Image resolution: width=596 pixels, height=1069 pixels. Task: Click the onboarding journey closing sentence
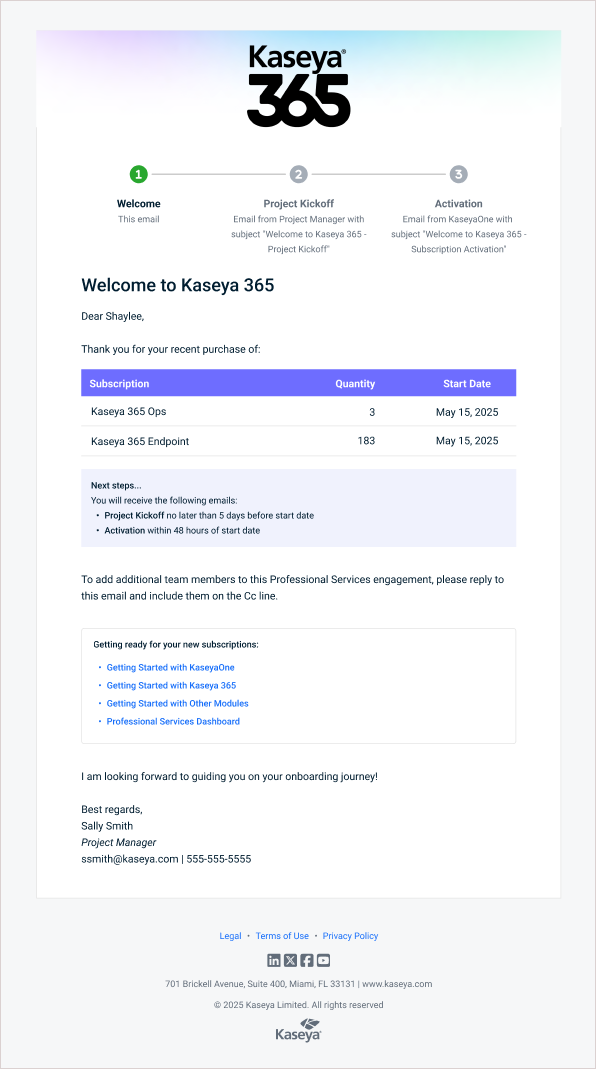[229, 777]
